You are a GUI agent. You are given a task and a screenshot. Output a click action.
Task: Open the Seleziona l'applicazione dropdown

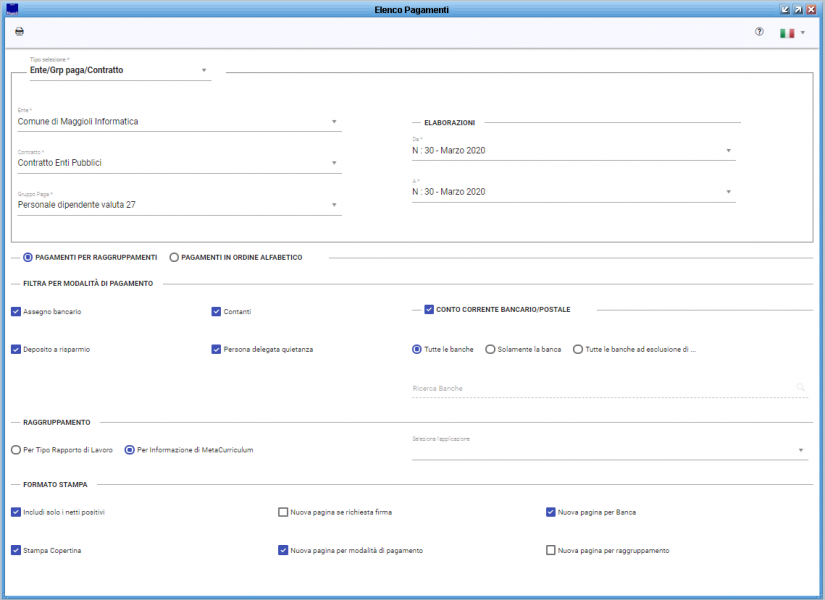coord(610,449)
